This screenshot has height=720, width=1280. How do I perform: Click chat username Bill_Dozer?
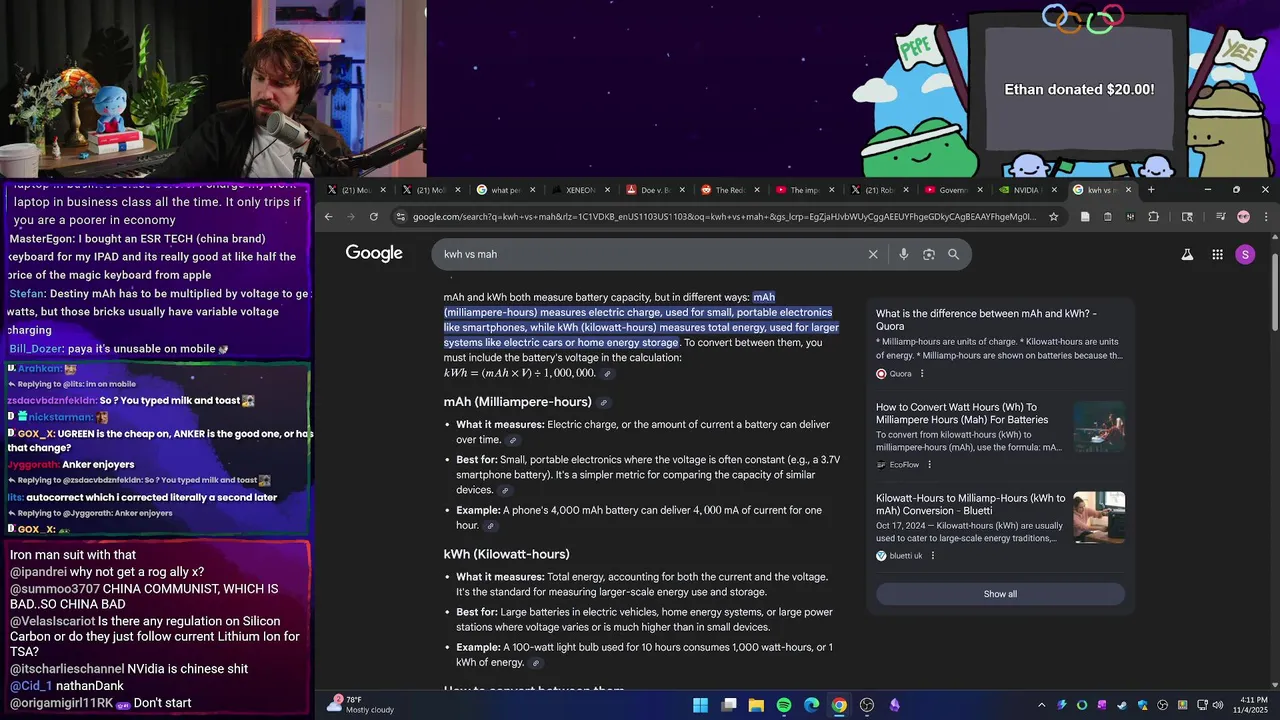37,349
